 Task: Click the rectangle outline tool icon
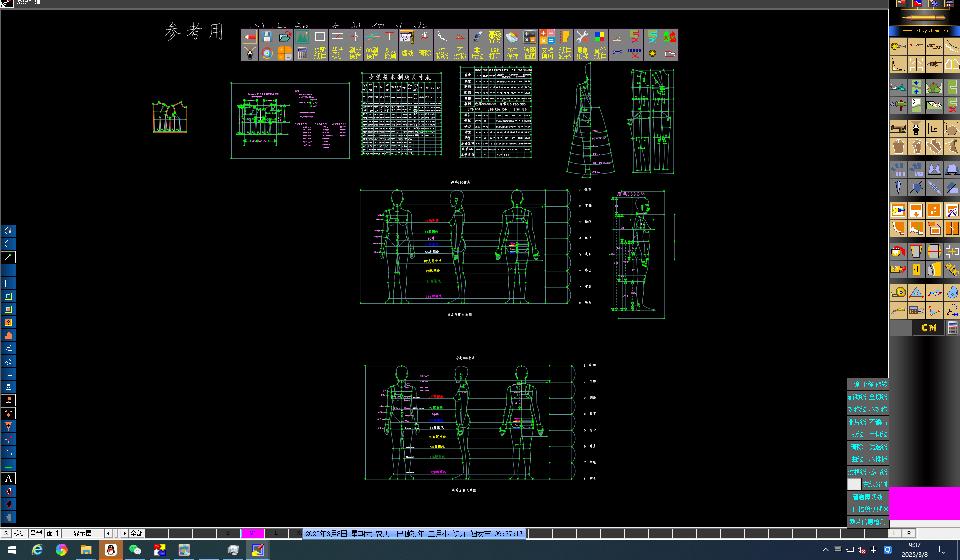pos(320,37)
